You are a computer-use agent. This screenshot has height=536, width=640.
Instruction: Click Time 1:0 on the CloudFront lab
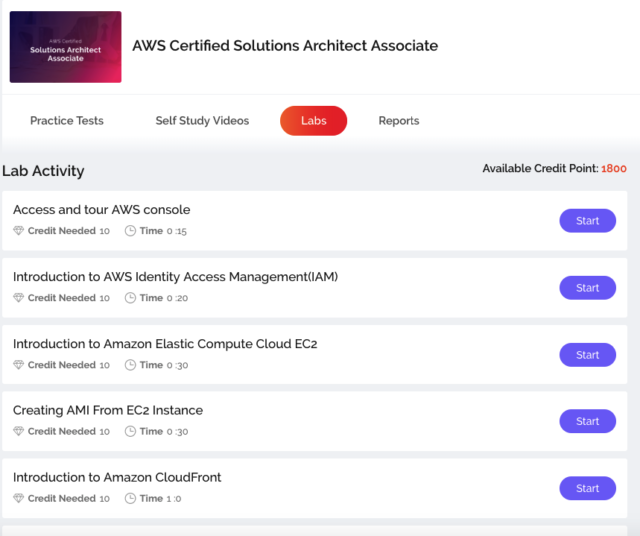(160, 498)
